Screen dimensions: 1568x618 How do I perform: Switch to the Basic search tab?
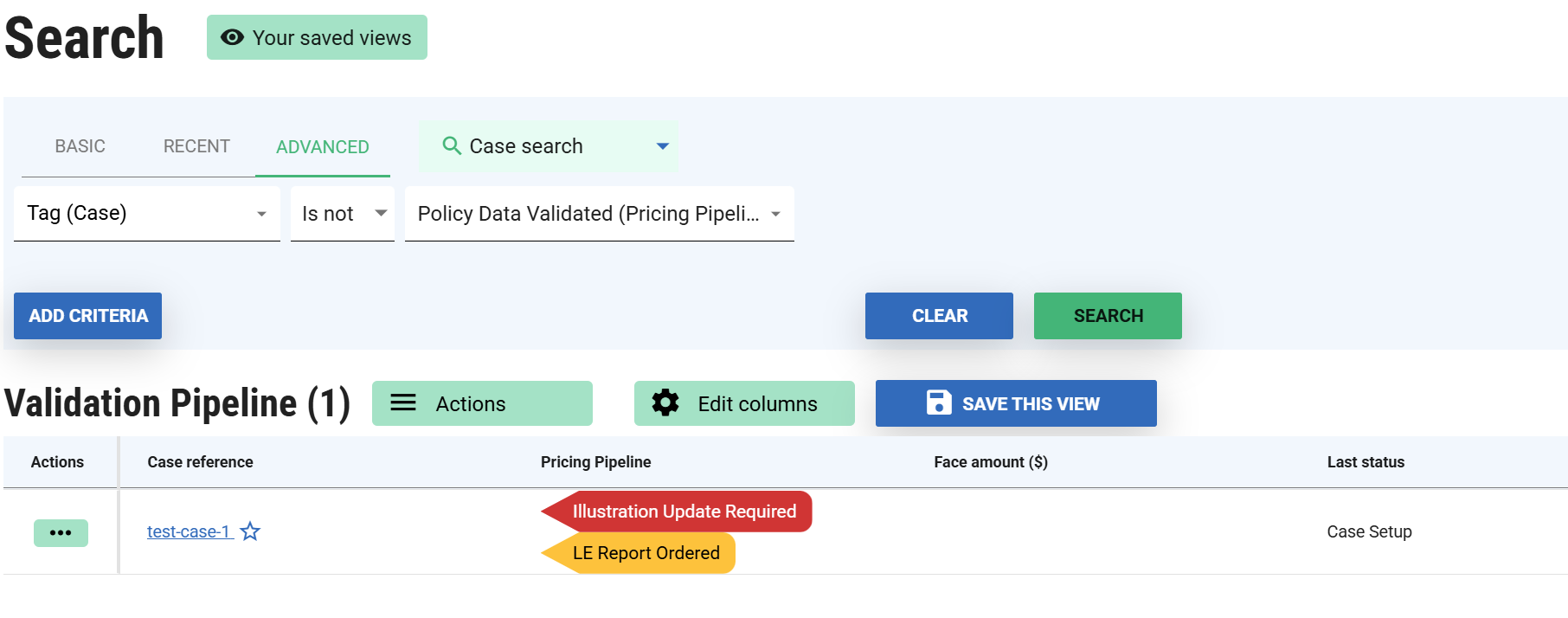pos(80,146)
